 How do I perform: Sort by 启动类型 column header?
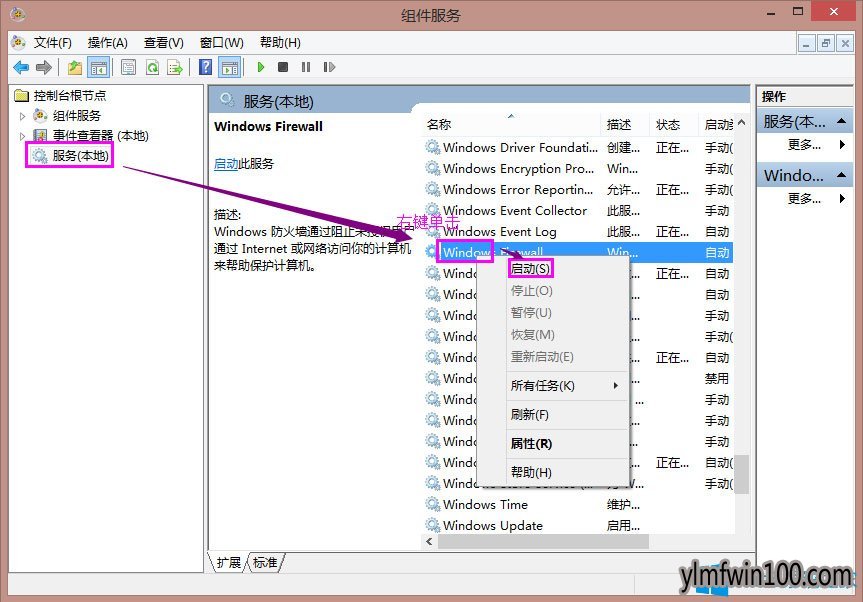tap(718, 125)
